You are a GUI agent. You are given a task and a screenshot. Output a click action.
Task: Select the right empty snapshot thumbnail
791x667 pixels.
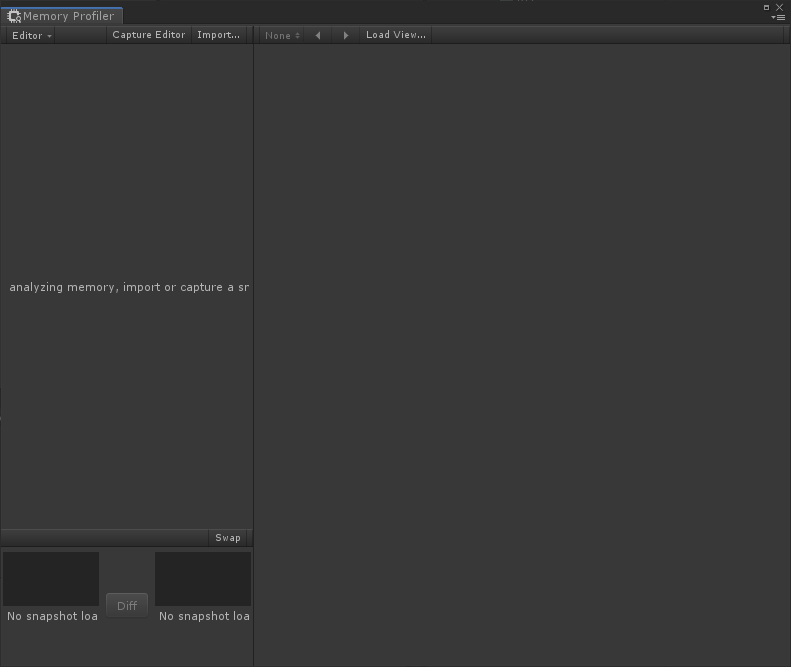point(203,579)
